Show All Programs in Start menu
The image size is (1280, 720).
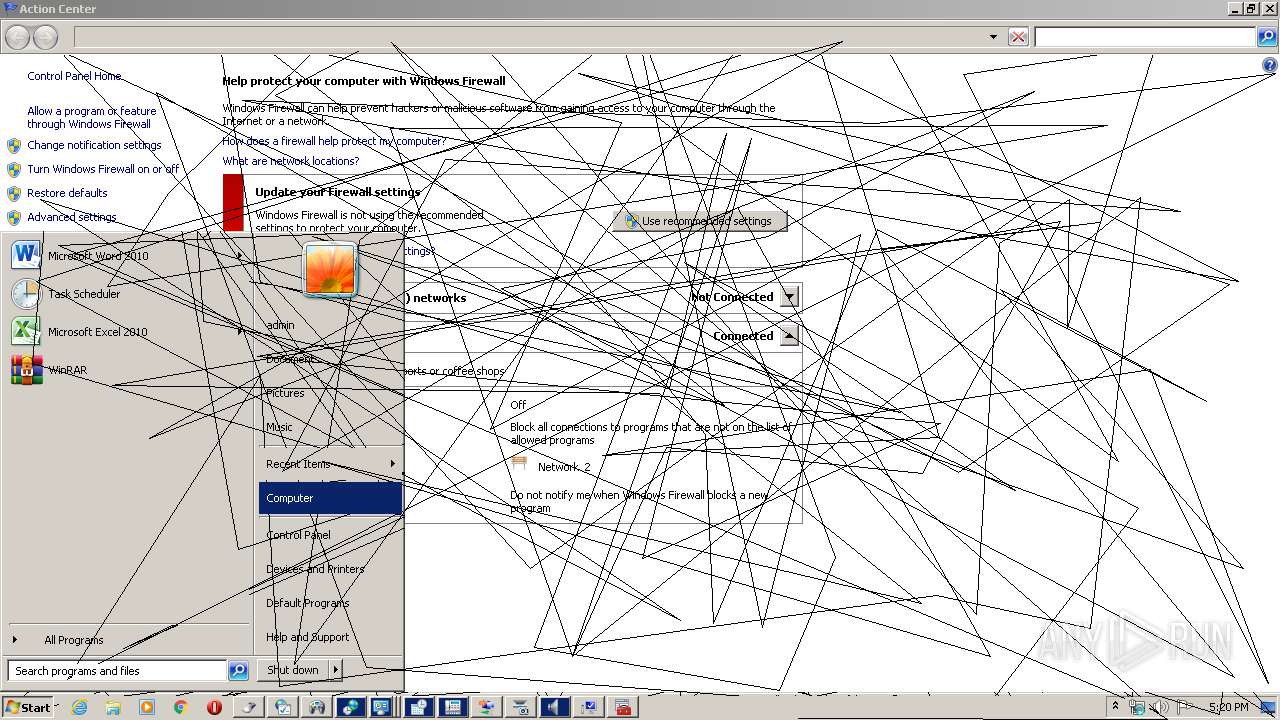[73, 640]
